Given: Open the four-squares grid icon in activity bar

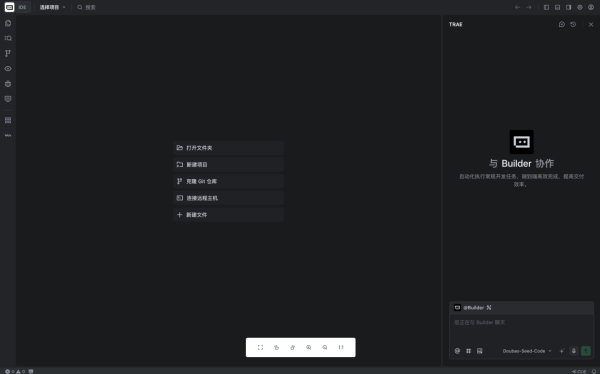Looking at the screenshot, I should [8, 120].
